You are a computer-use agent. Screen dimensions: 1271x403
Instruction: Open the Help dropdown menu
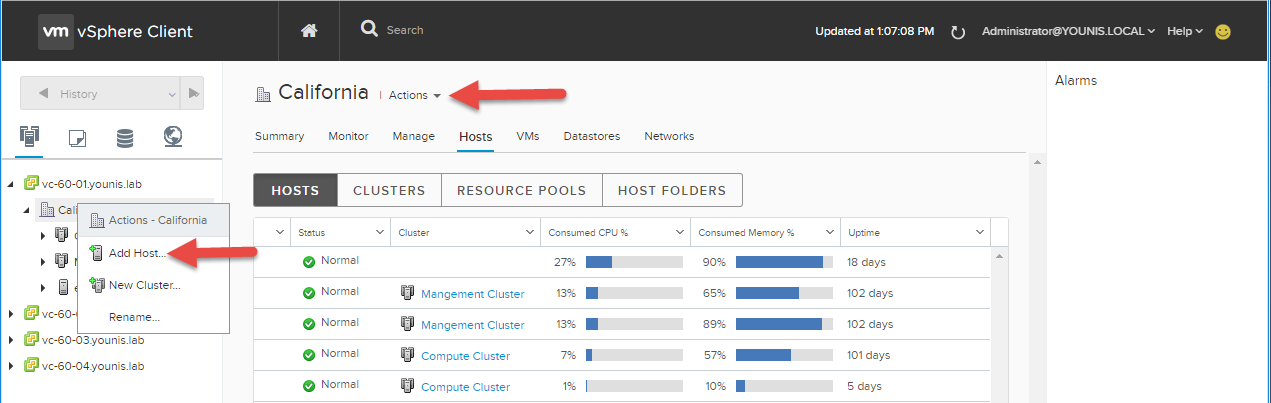tap(1185, 31)
